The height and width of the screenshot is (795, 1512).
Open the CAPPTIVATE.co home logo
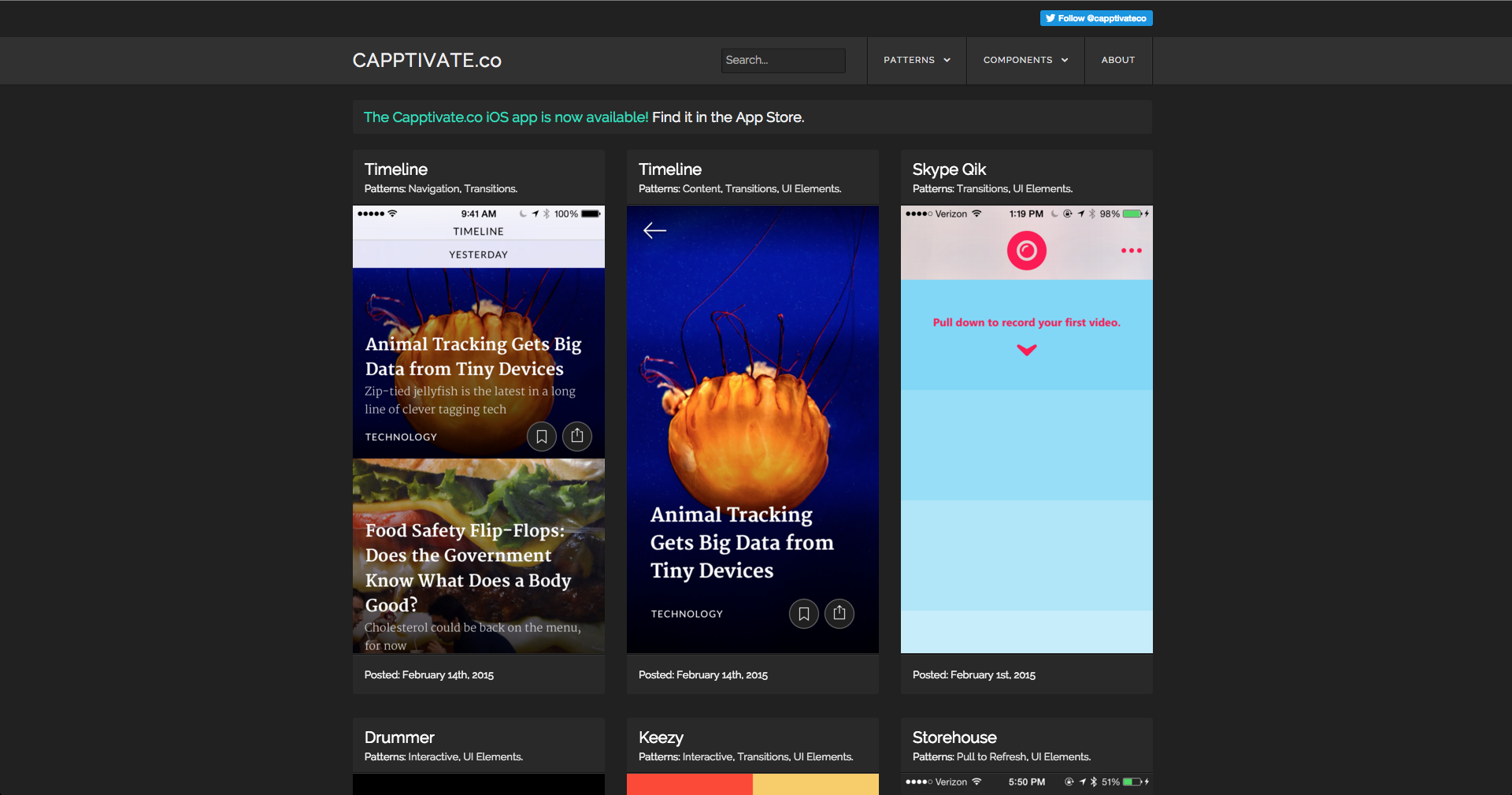click(427, 61)
